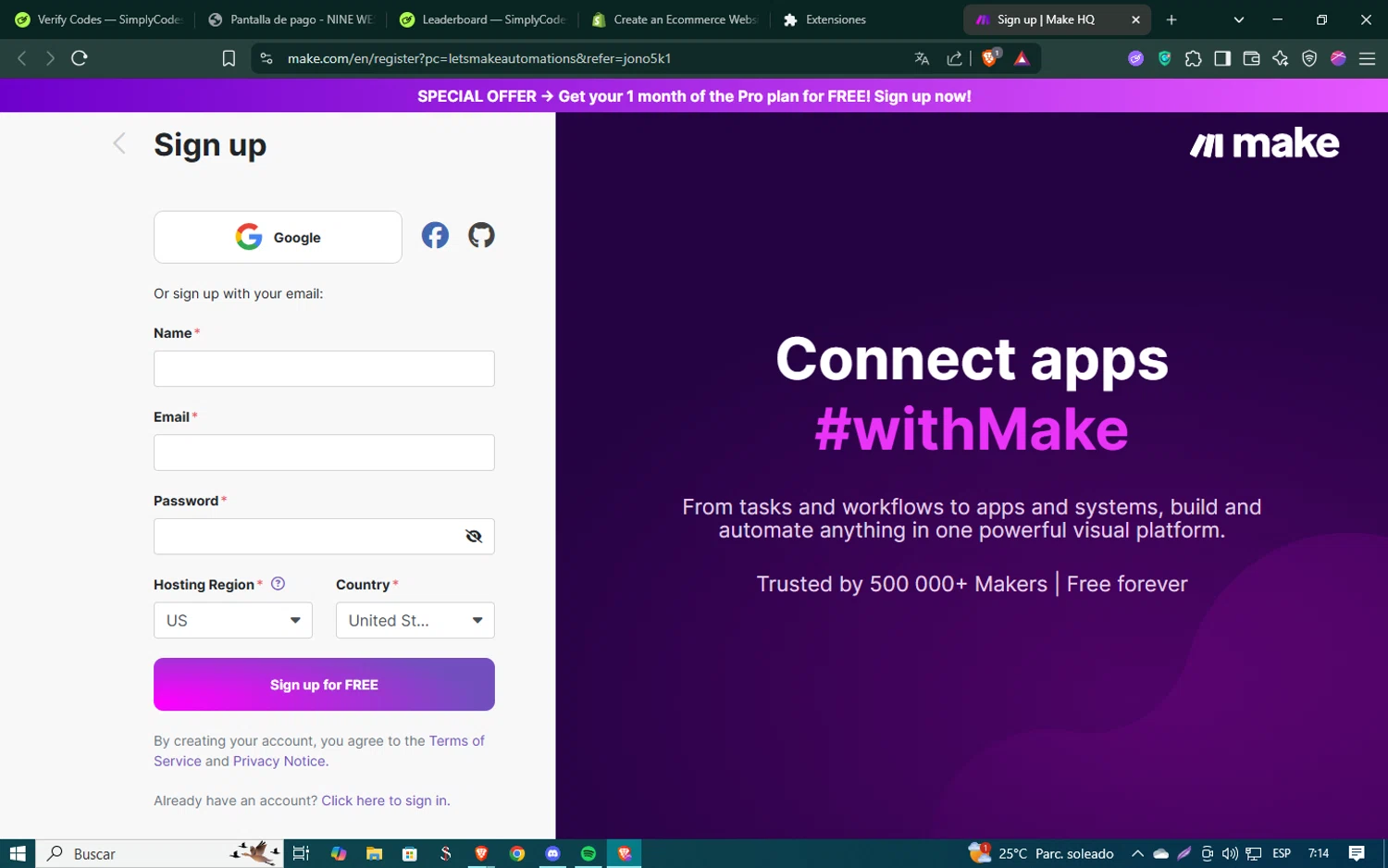
Task: Click the browser address bar URL
Action: click(479, 58)
